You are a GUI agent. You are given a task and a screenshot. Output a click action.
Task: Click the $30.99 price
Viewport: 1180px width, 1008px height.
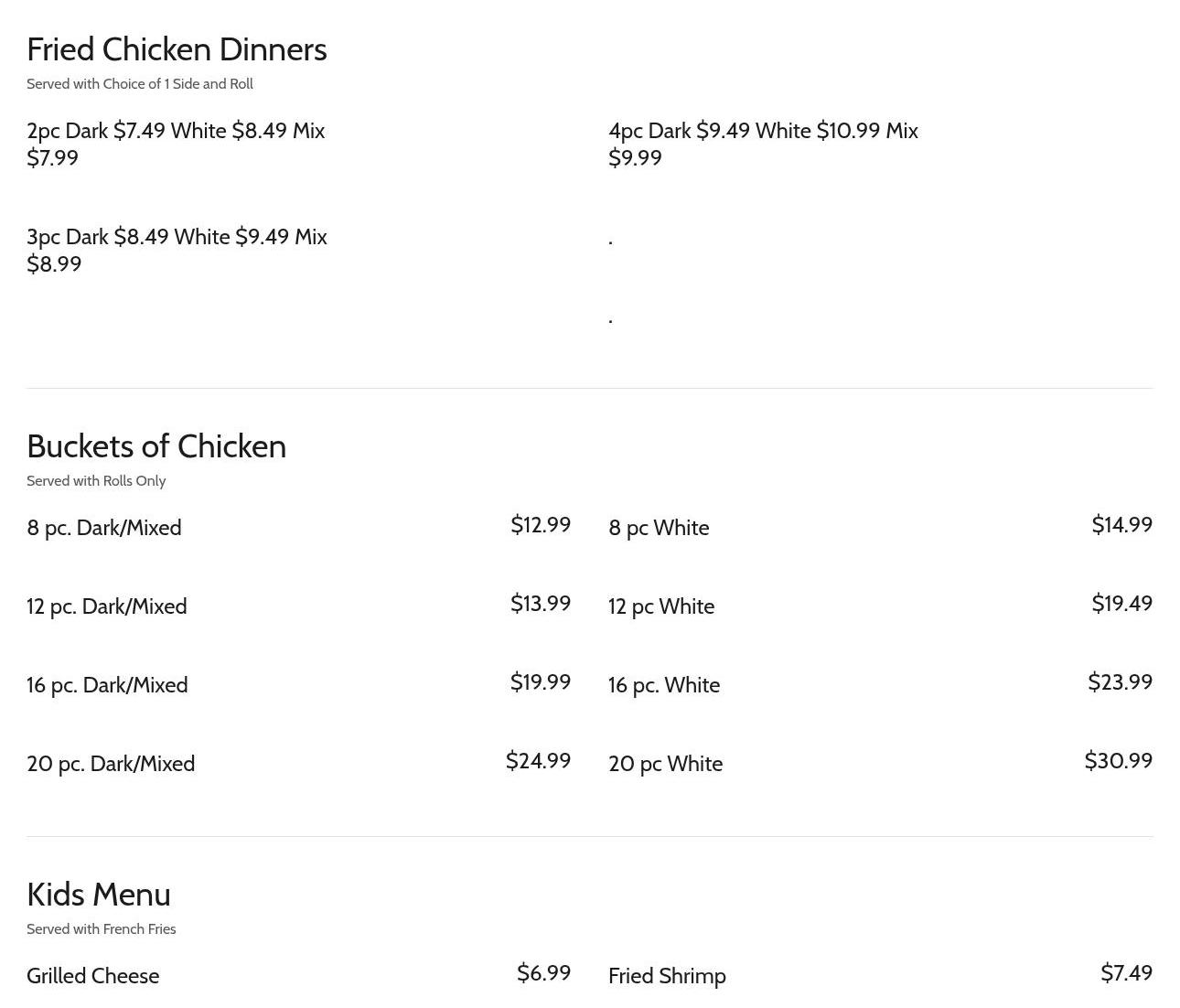click(x=1118, y=761)
